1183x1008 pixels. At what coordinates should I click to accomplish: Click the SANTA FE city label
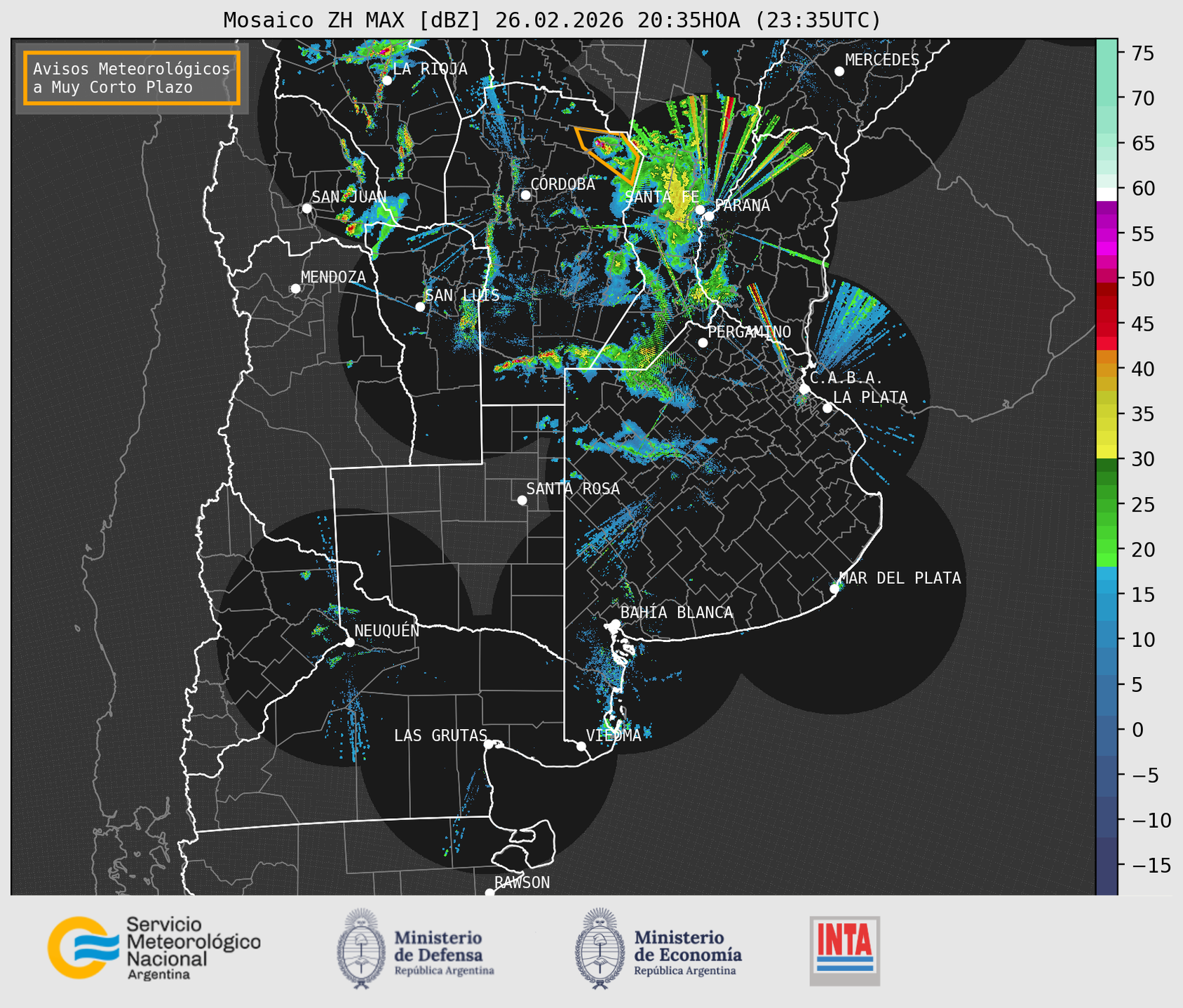point(662,197)
